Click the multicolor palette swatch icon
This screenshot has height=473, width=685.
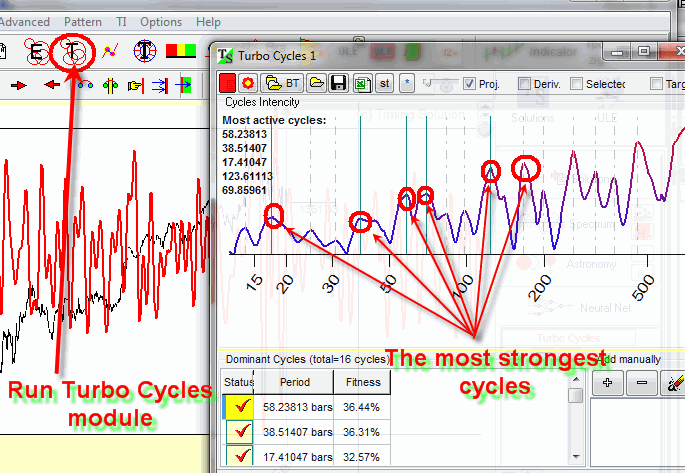(181, 50)
